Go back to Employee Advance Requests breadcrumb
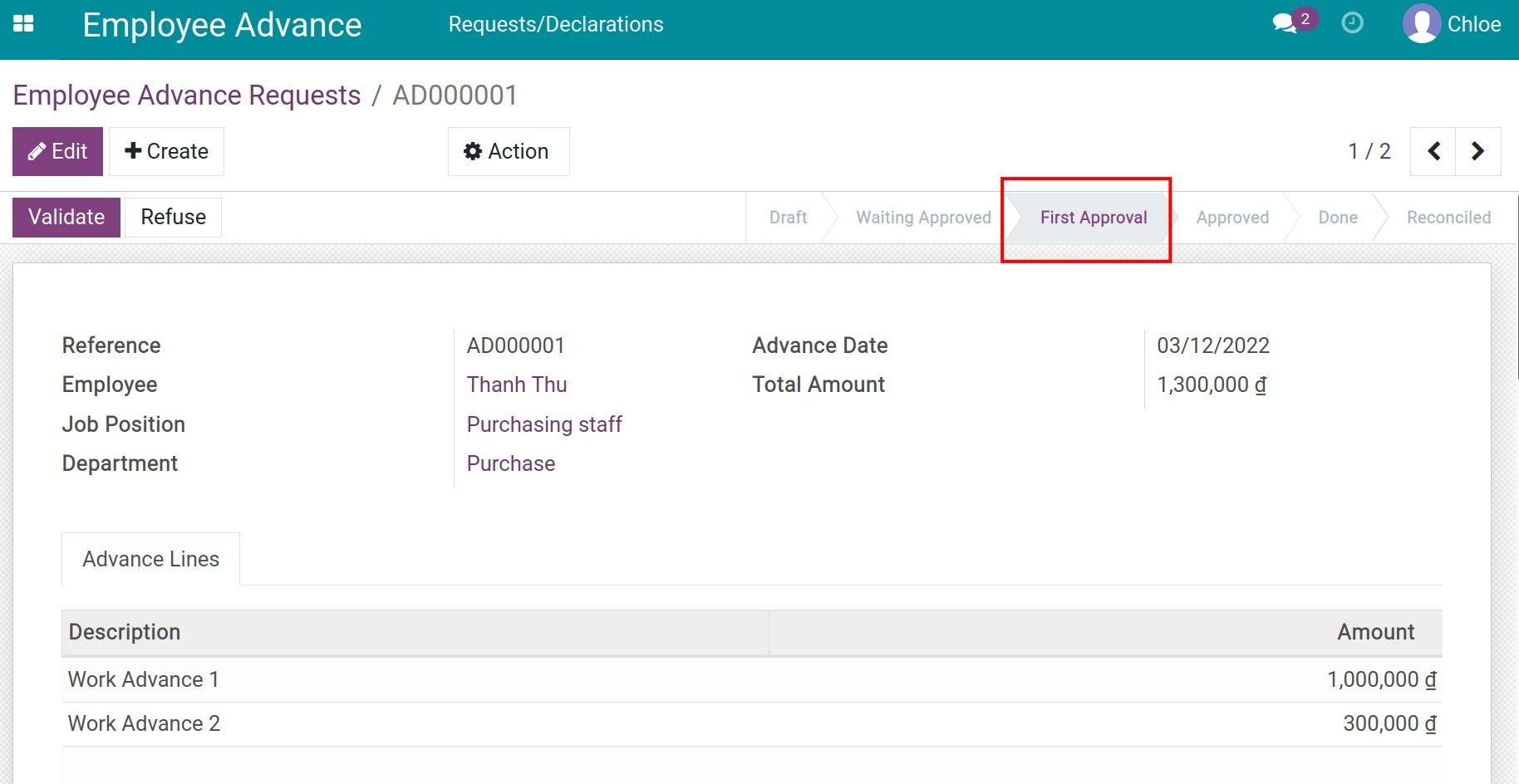Screen dimensions: 1519x784 pyautogui.click(x=187, y=96)
